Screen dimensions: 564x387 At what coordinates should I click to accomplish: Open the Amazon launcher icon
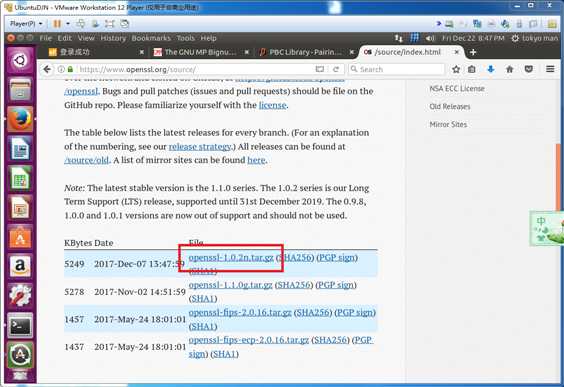pyautogui.click(x=20, y=267)
